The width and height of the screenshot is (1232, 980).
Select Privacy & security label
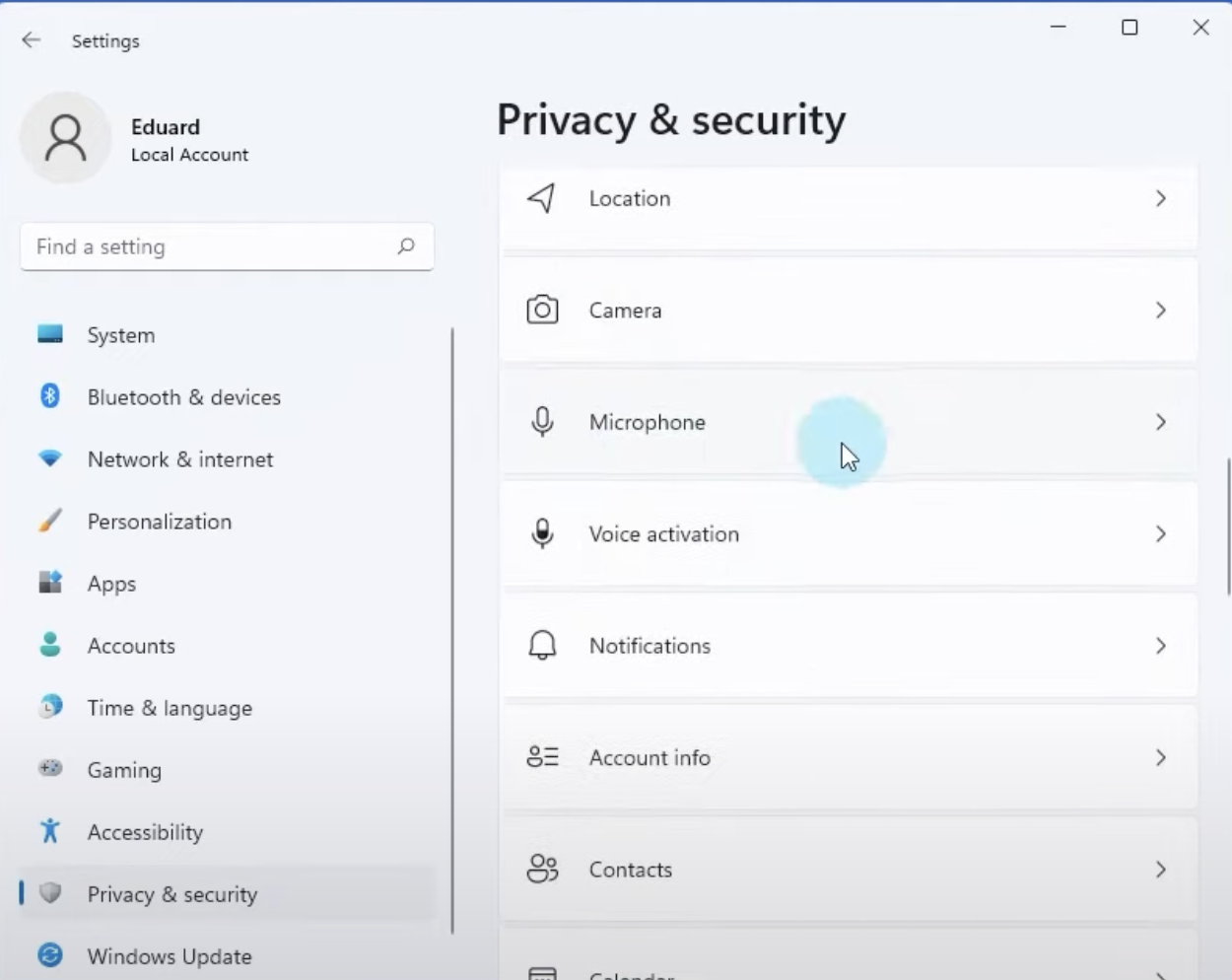[x=172, y=894]
